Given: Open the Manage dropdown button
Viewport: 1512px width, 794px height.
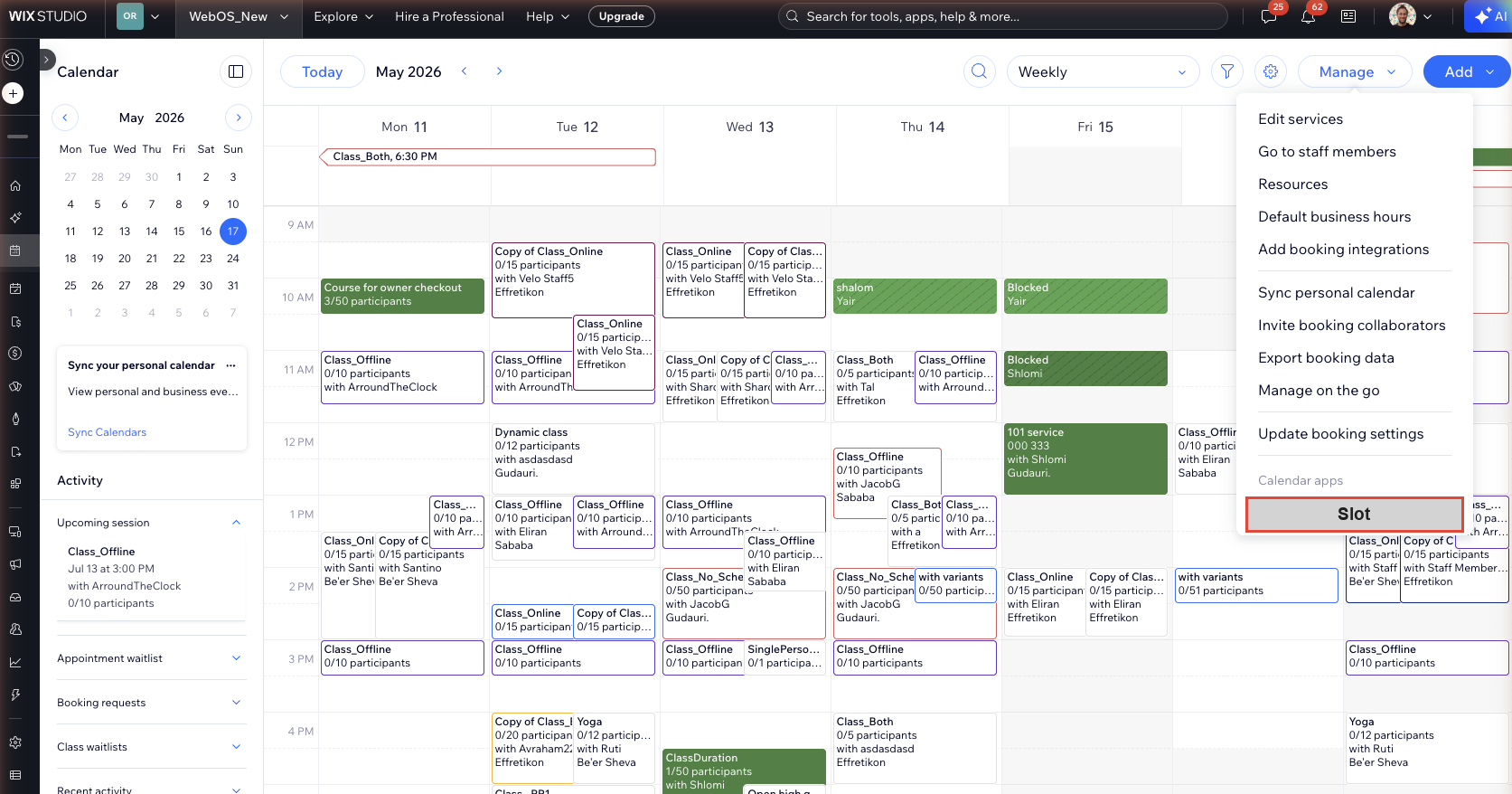Looking at the screenshot, I should [x=1357, y=71].
